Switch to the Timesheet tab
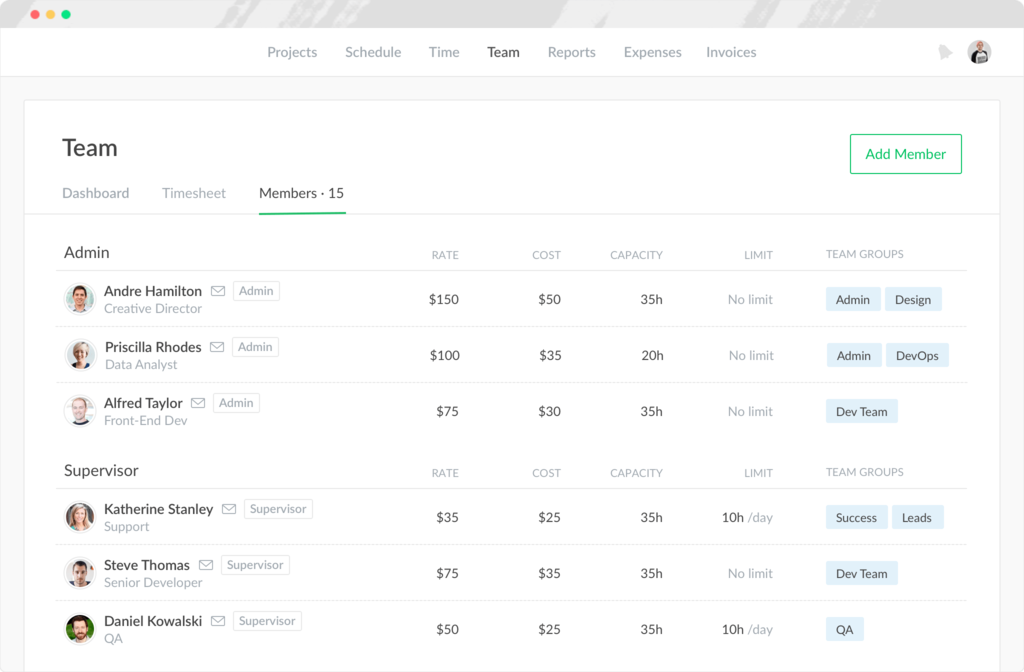This screenshot has height=672, width=1024. click(194, 193)
